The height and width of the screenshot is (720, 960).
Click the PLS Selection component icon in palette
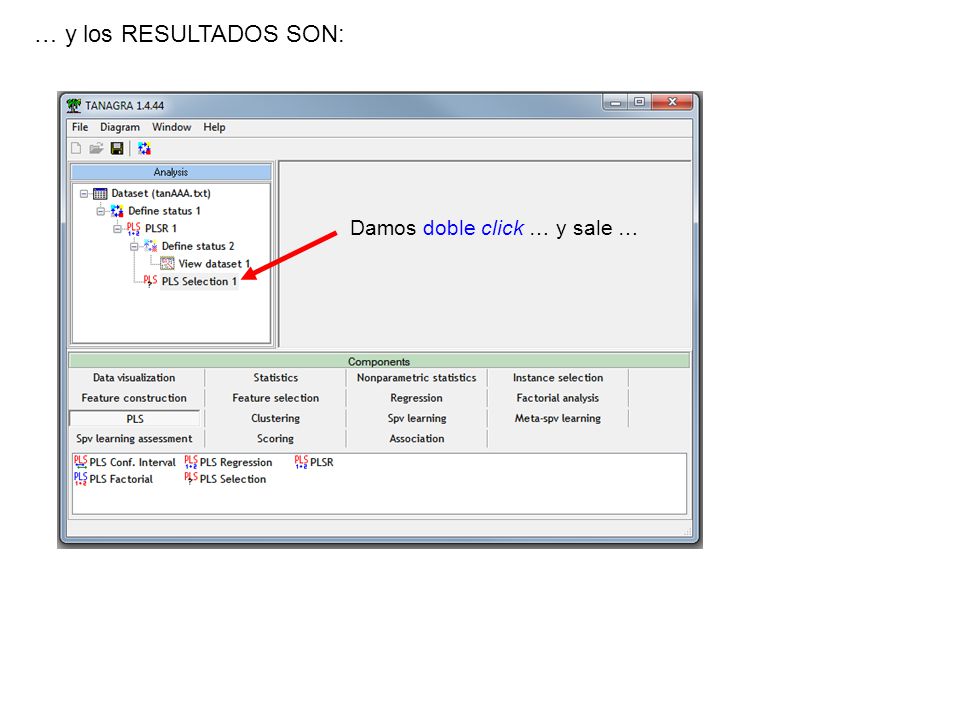click(191, 479)
